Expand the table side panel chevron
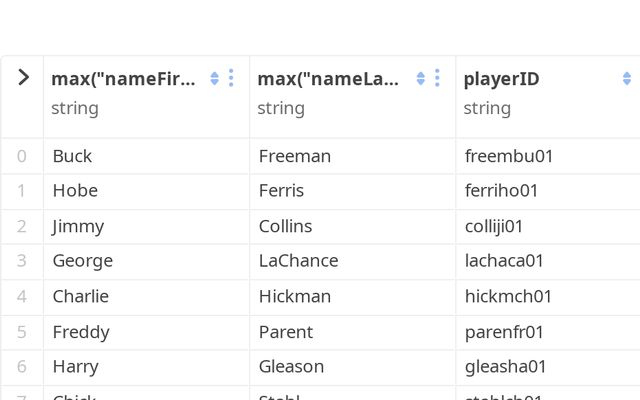The width and height of the screenshot is (640, 400). pyautogui.click(x=23, y=78)
